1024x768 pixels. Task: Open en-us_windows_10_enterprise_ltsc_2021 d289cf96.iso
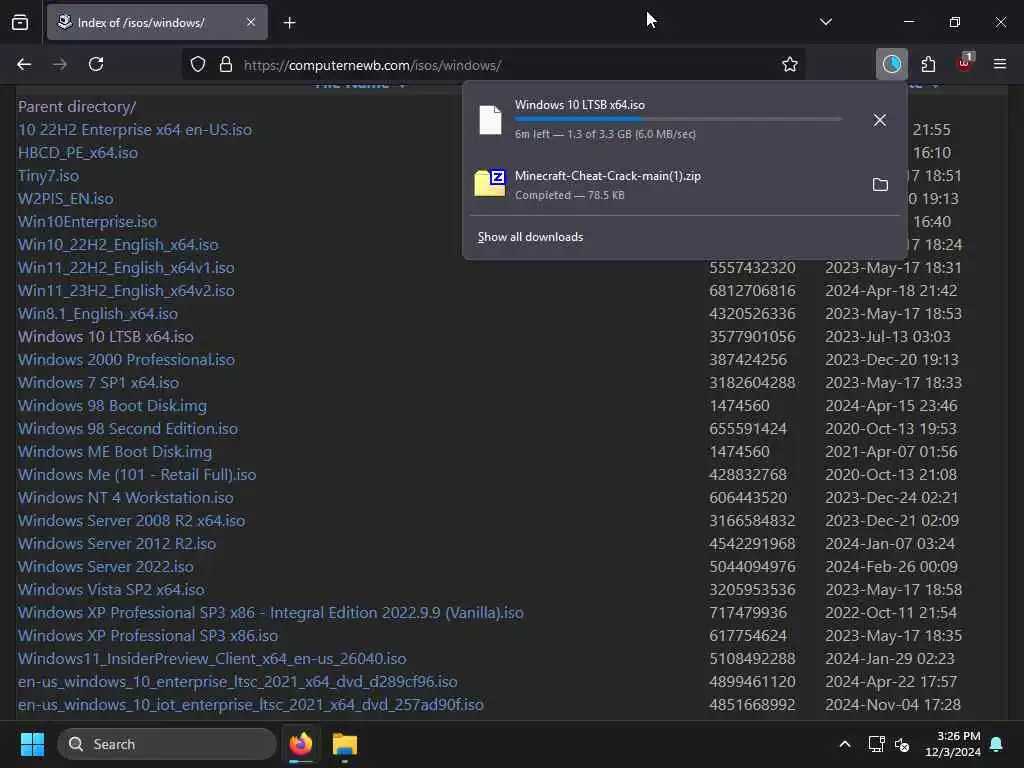pos(238,682)
